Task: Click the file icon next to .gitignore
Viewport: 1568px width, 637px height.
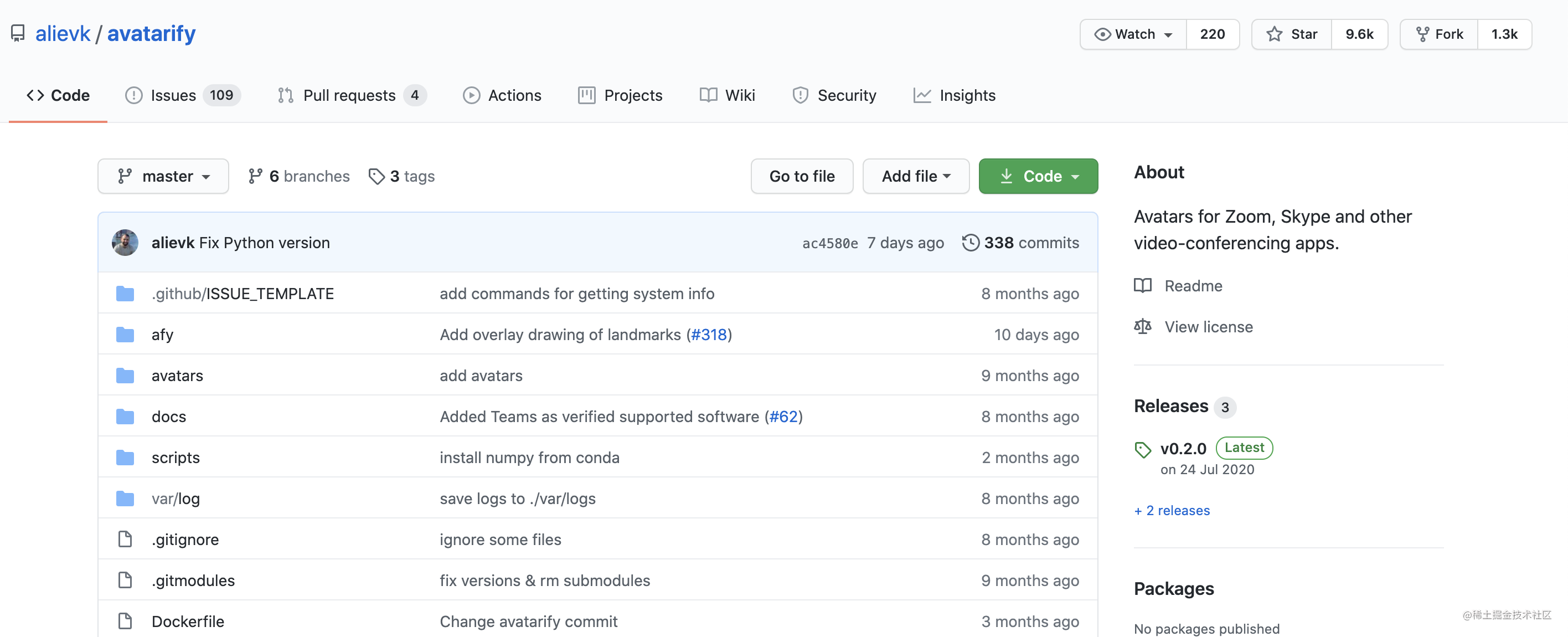Action: tap(125, 540)
